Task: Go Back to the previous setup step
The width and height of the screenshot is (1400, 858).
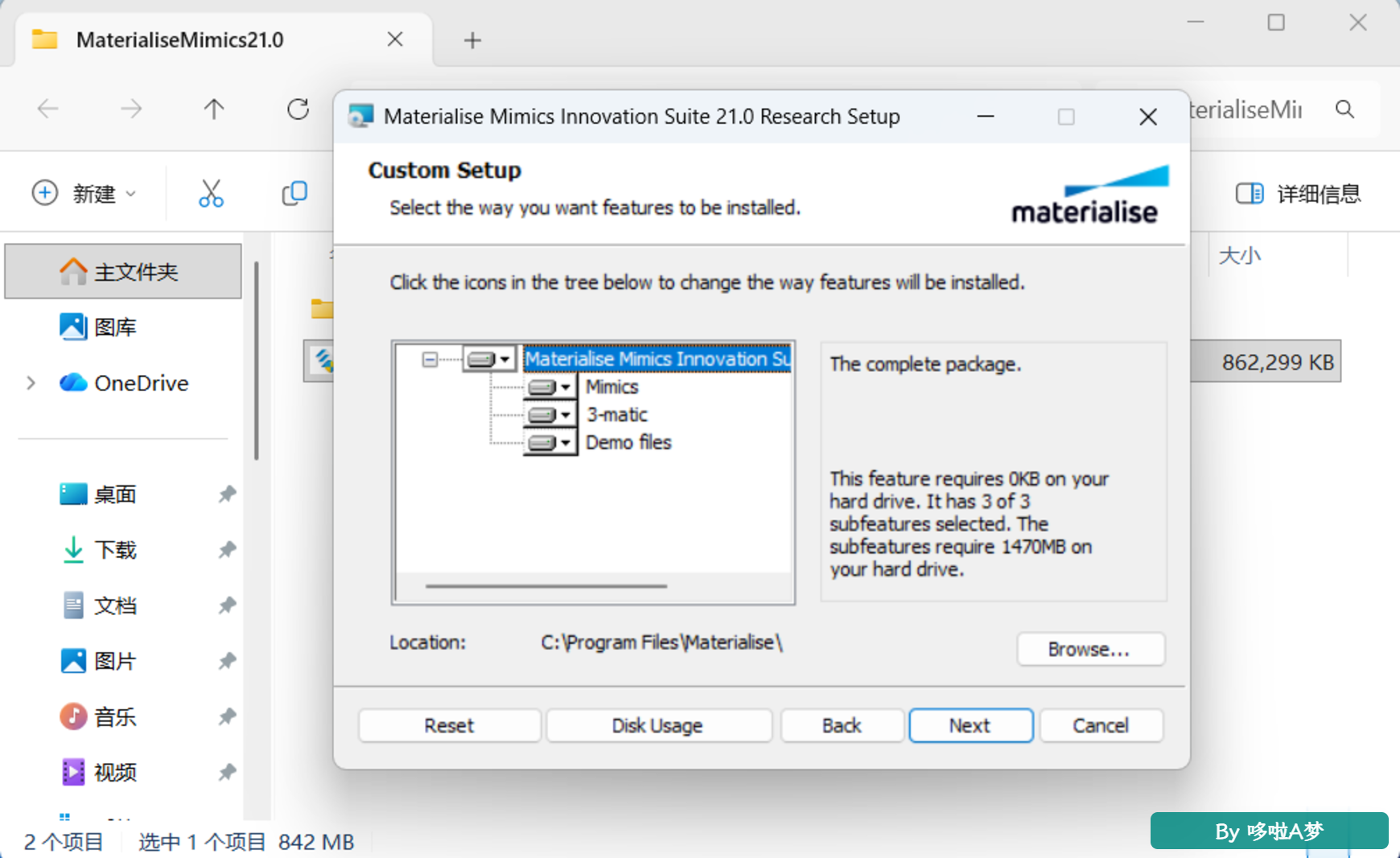Action: point(842,725)
